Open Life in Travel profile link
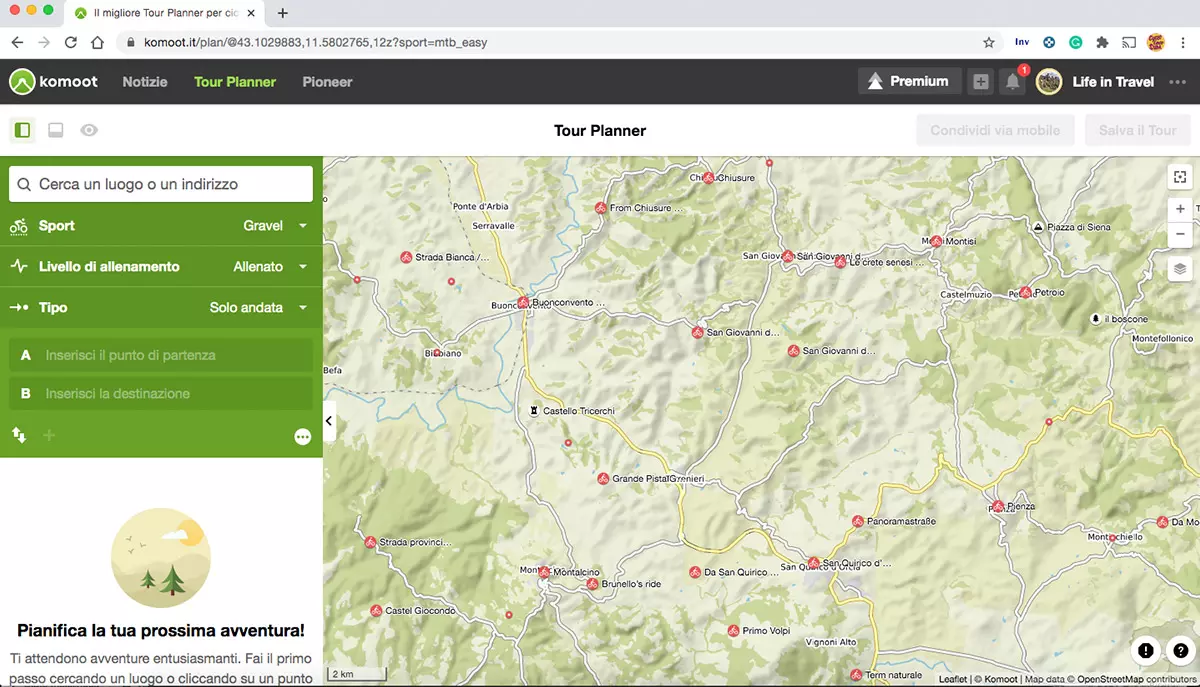 [1113, 82]
